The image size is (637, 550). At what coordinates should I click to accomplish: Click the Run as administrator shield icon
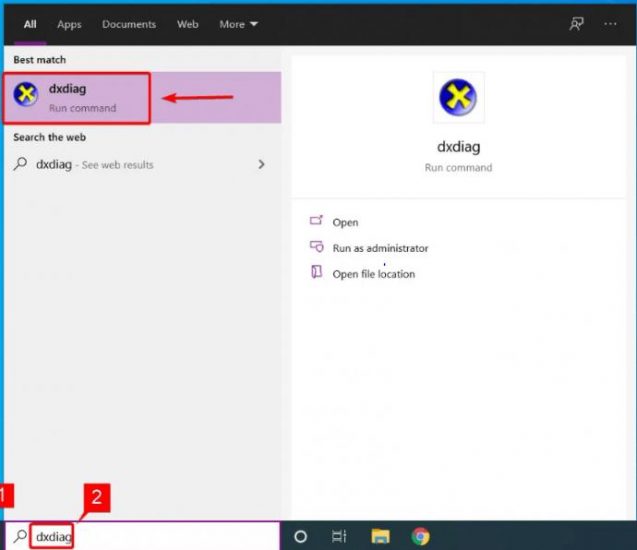click(316, 247)
